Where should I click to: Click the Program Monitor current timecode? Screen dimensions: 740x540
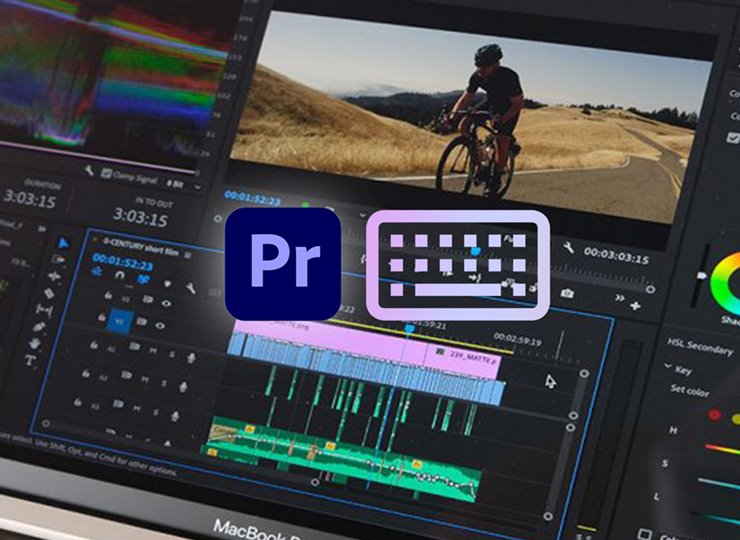(x=252, y=198)
